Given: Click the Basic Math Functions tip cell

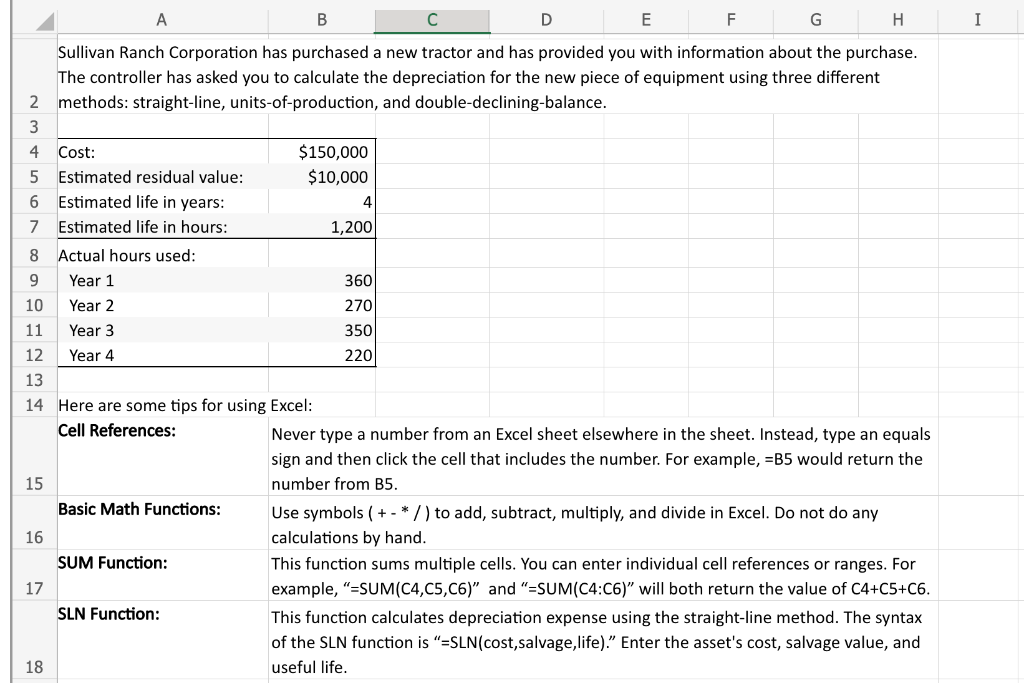Looking at the screenshot, I should tap(600, 524).
